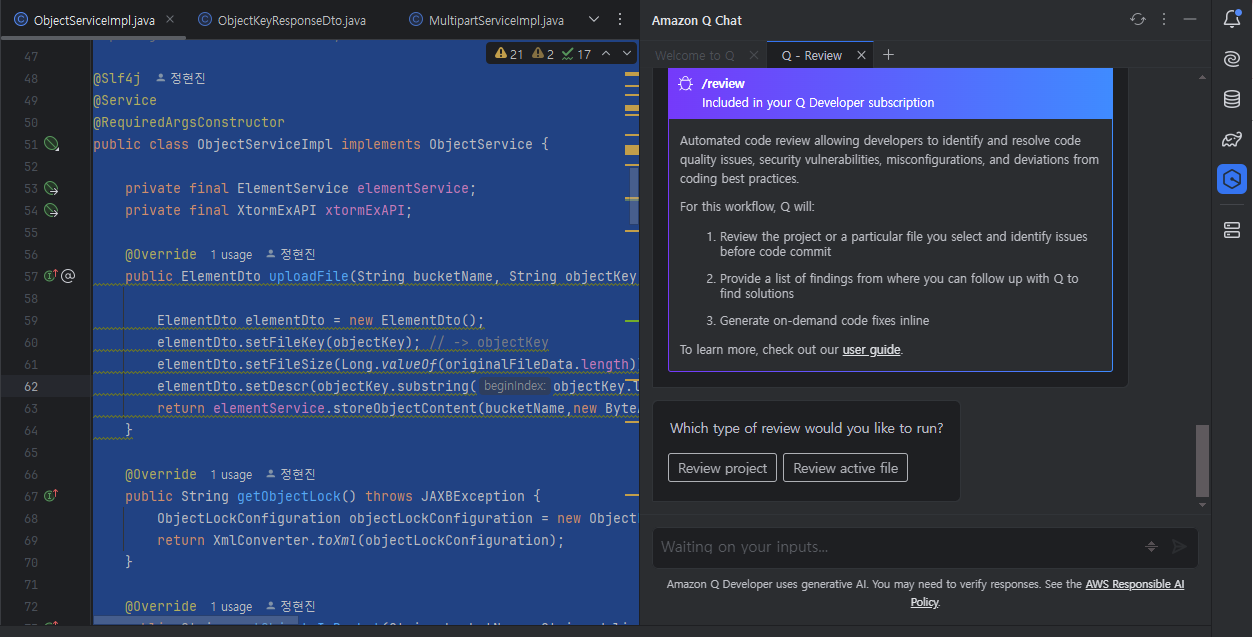Click the Amazon Q chat vertical scrollbar

1202,460
